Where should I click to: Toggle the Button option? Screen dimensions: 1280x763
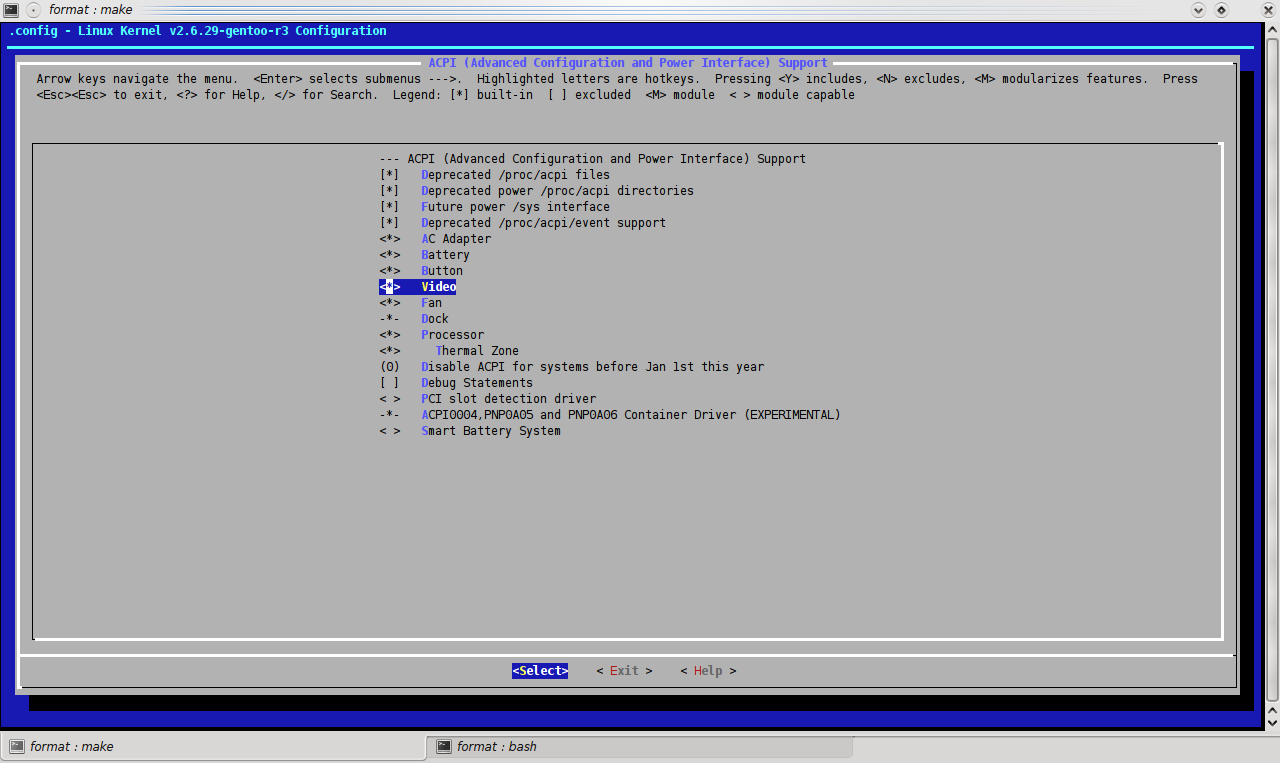tap(421, 271)
